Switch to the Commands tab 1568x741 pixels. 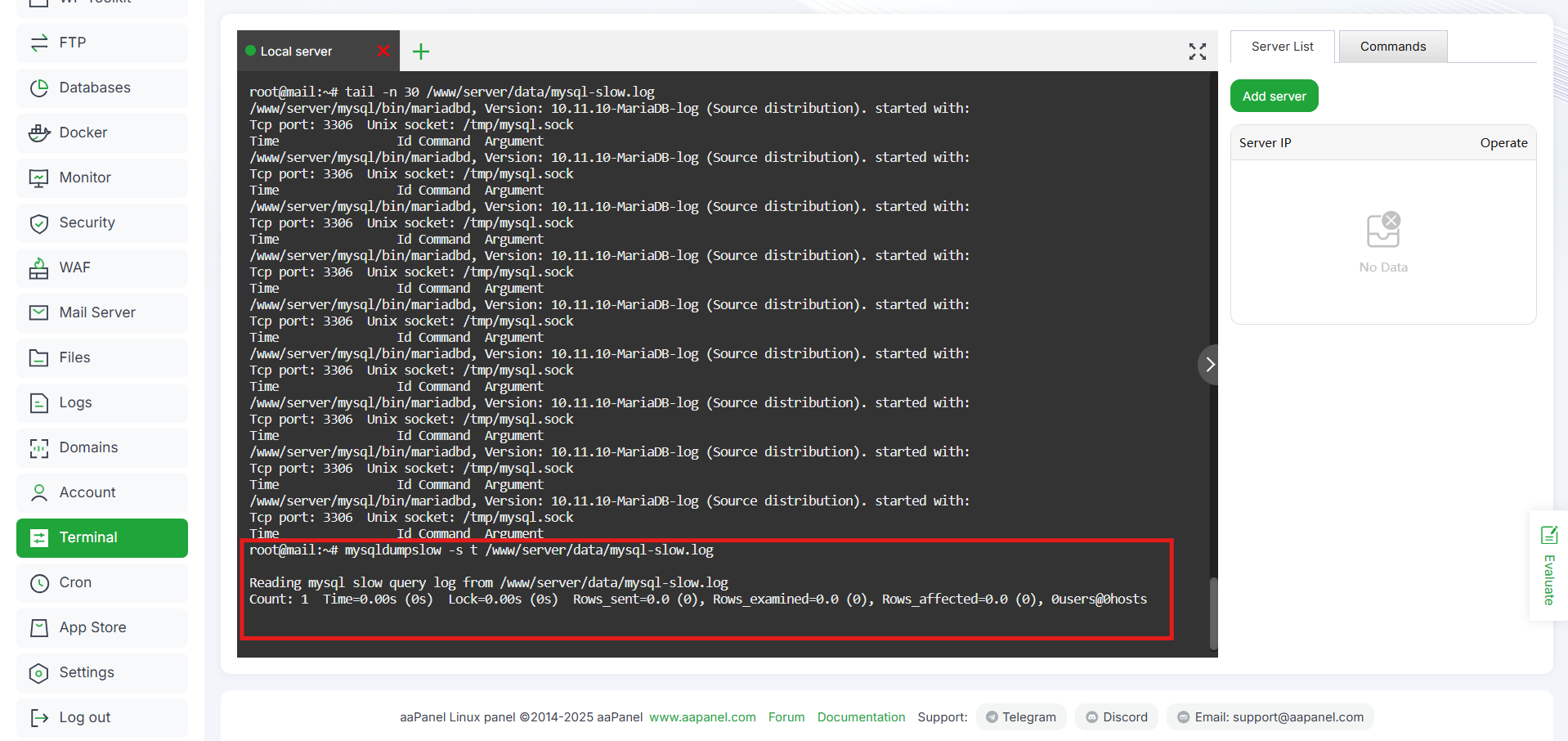coord(1392,47)
